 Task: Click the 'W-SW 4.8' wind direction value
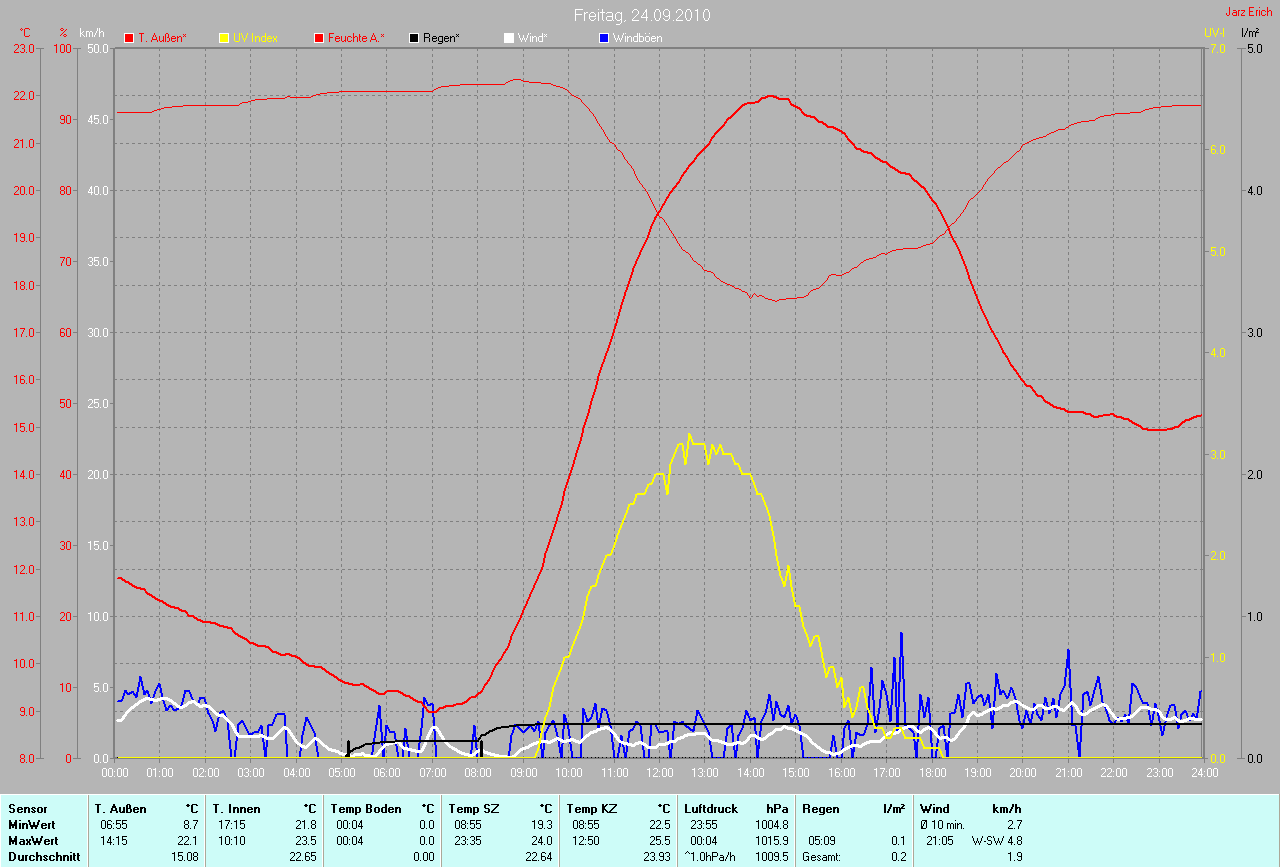point(996,841)
